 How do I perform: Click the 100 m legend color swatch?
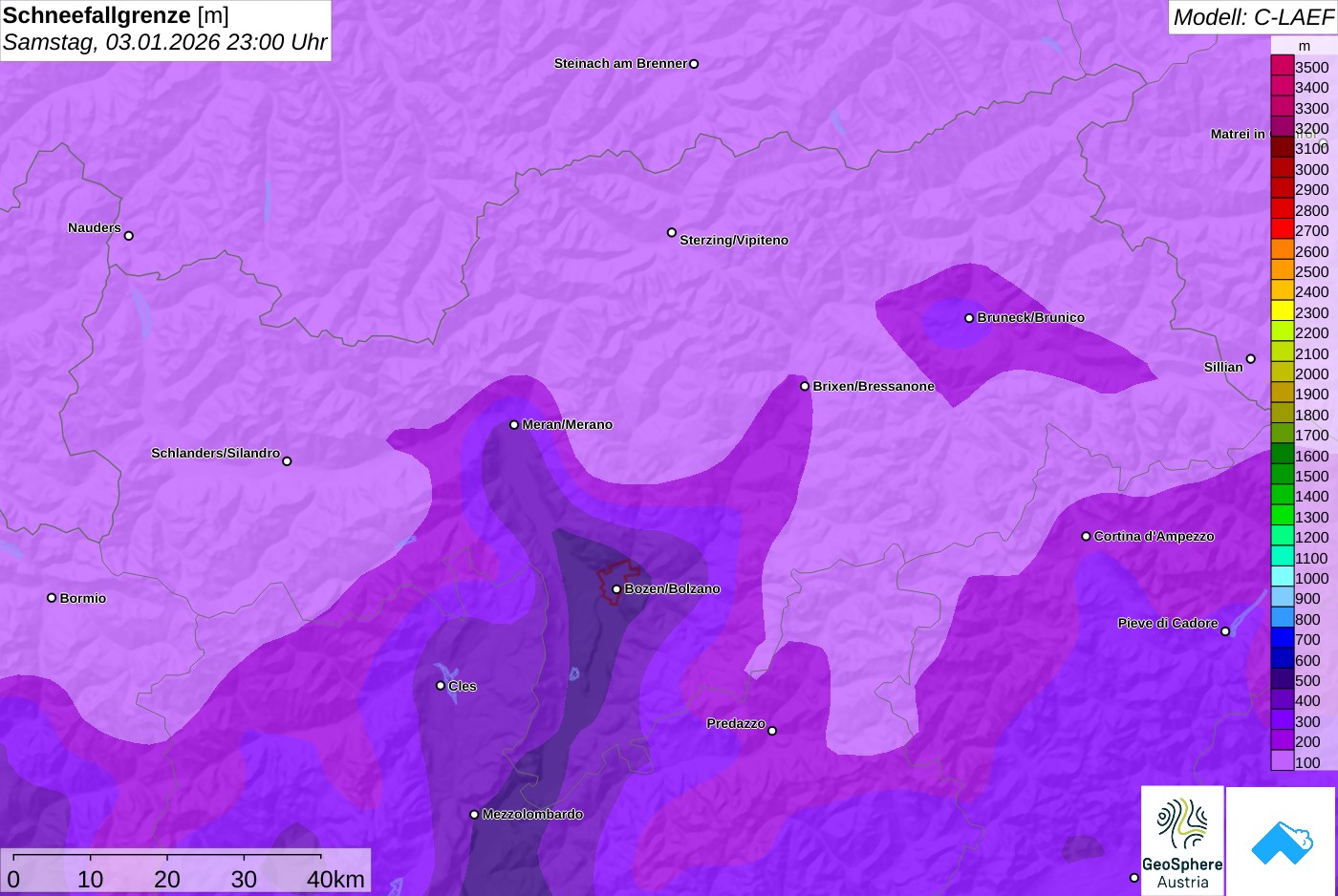[1283, 760]
